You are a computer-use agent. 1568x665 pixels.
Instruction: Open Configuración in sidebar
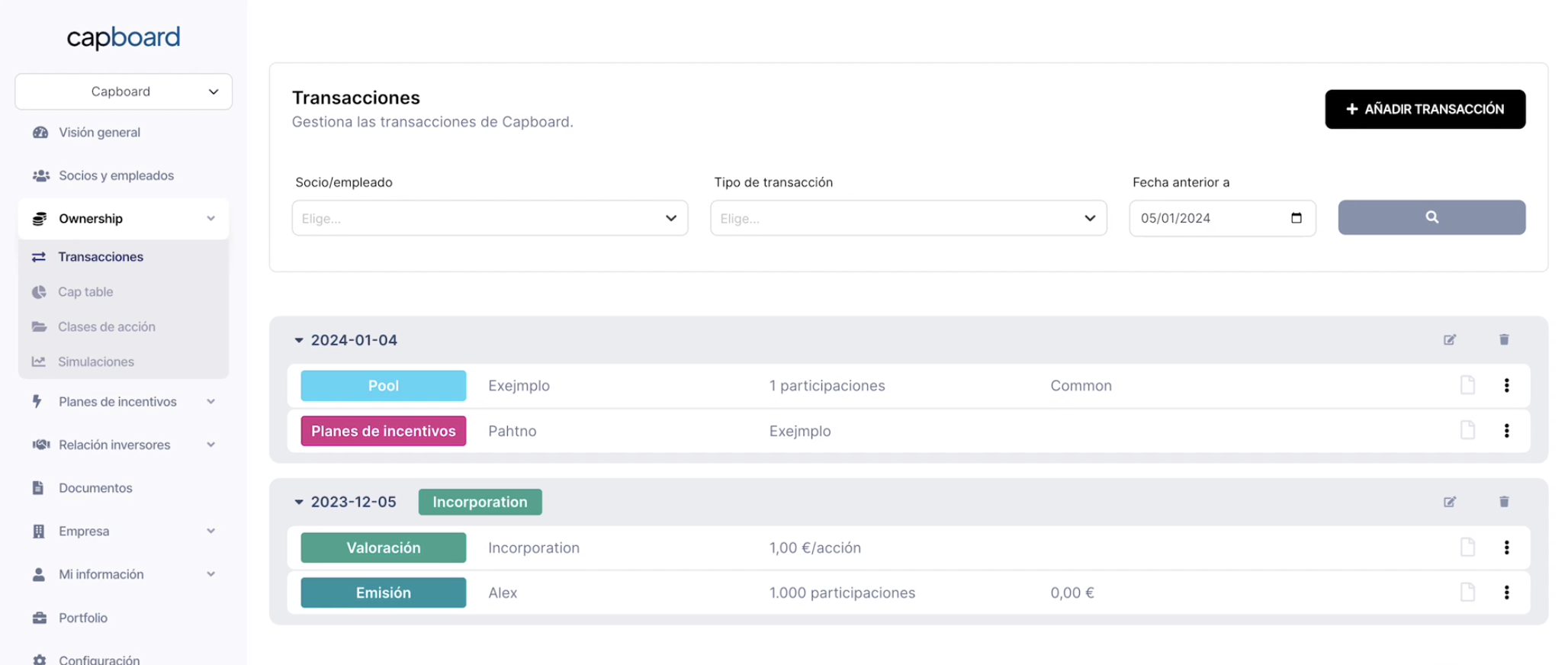pos(99,660)
